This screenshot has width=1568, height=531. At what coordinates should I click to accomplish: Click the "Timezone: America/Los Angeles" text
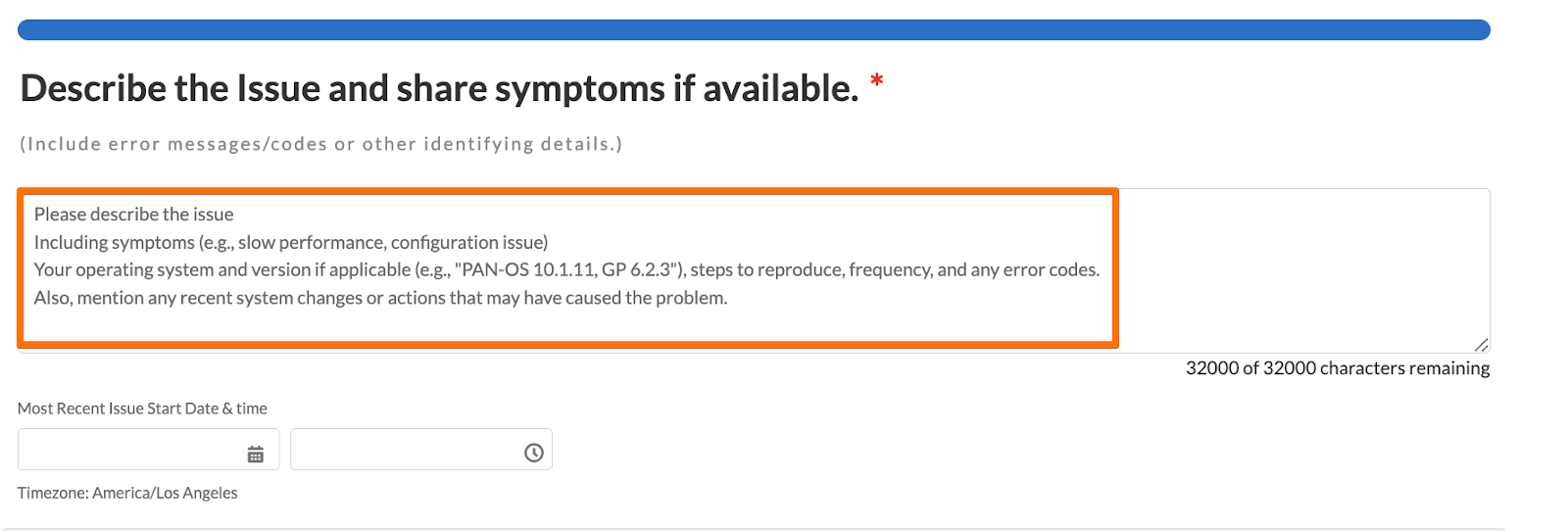(127, 493)
